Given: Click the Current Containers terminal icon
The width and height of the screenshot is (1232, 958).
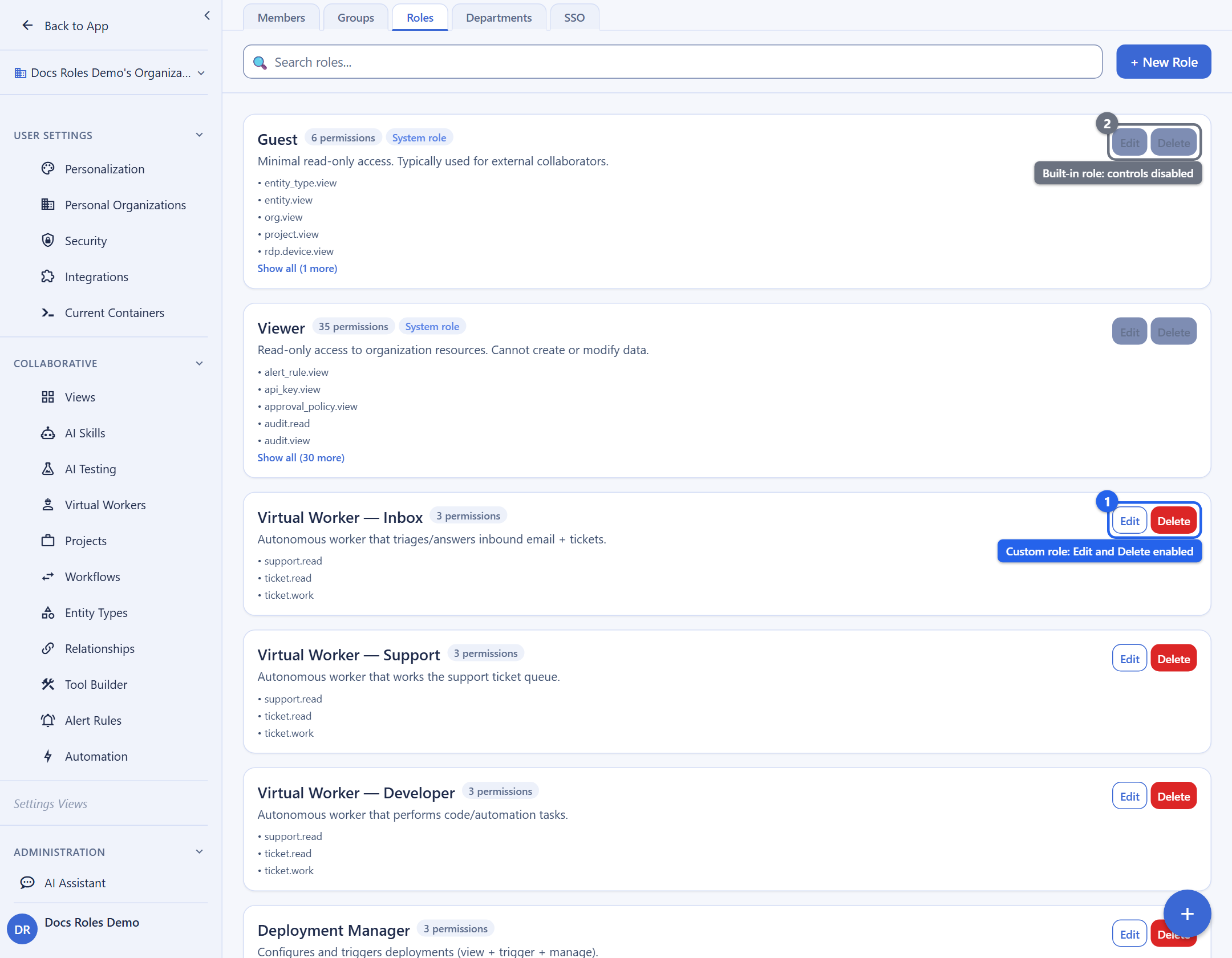Looking at the screenshot, I should pyautogui.click(x=48, y=312).
